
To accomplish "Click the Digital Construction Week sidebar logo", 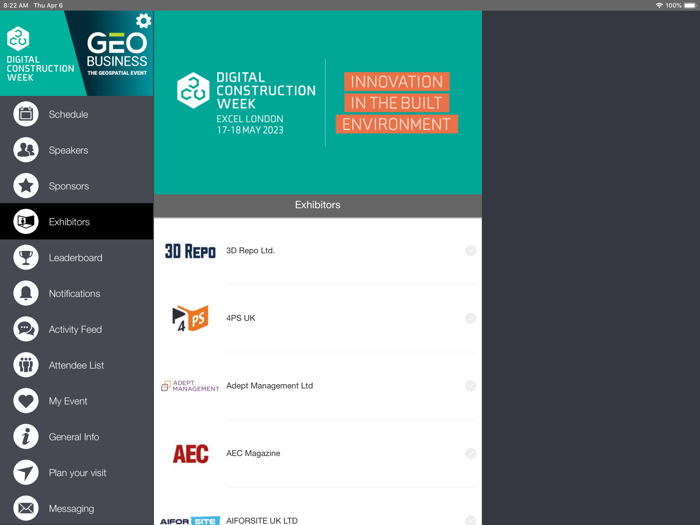I will coord(39,54).
